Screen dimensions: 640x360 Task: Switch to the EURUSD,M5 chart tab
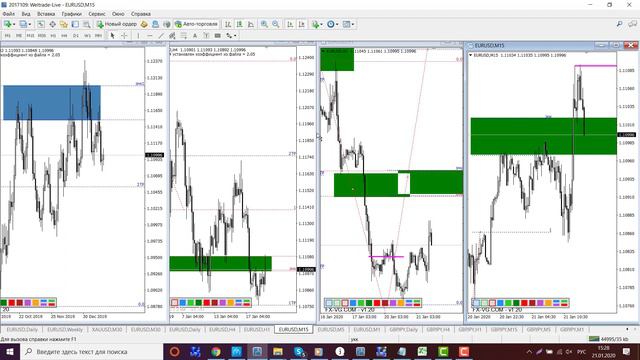click(331, 329)
